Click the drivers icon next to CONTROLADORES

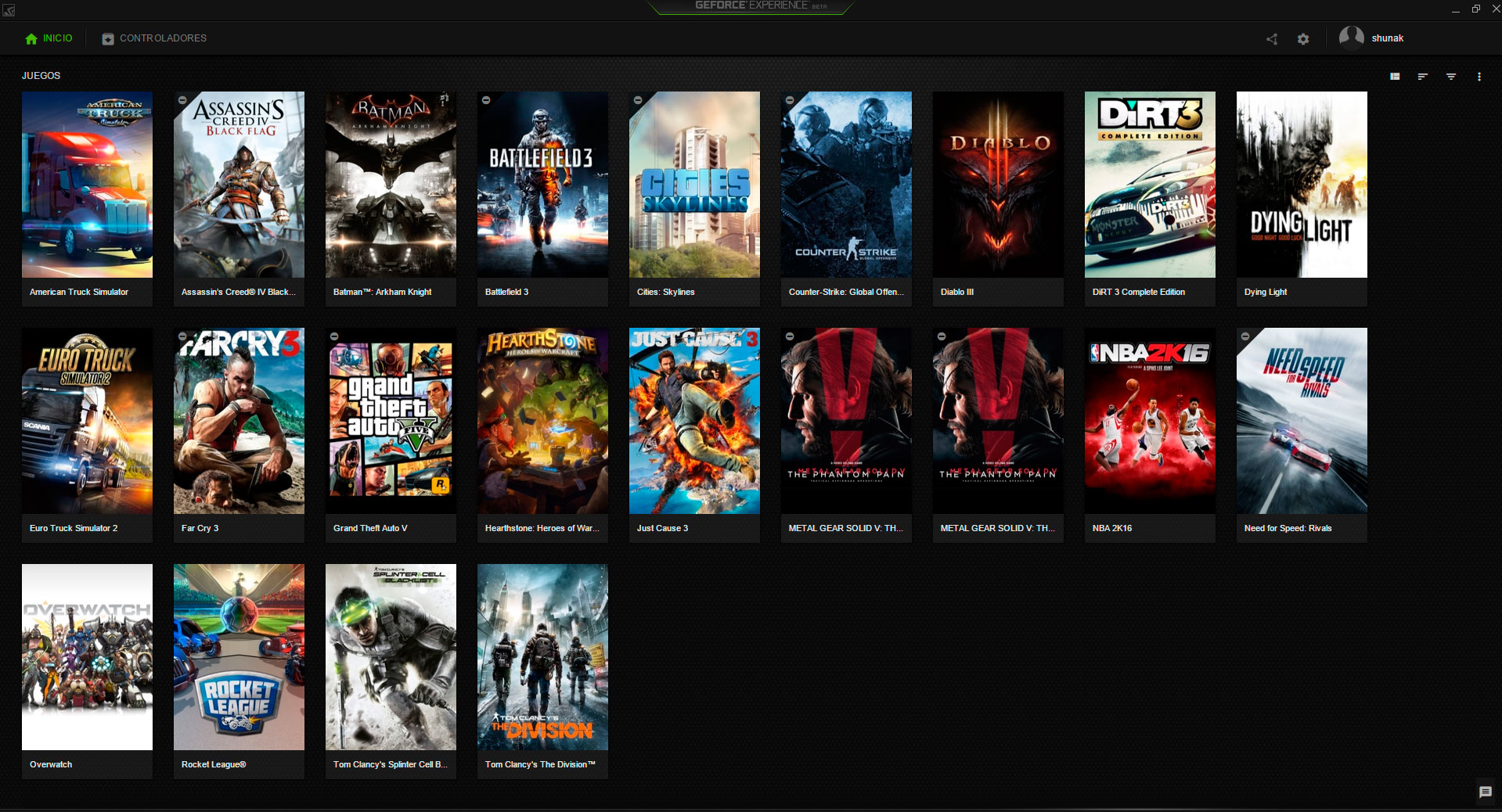[x=108, y=38]
